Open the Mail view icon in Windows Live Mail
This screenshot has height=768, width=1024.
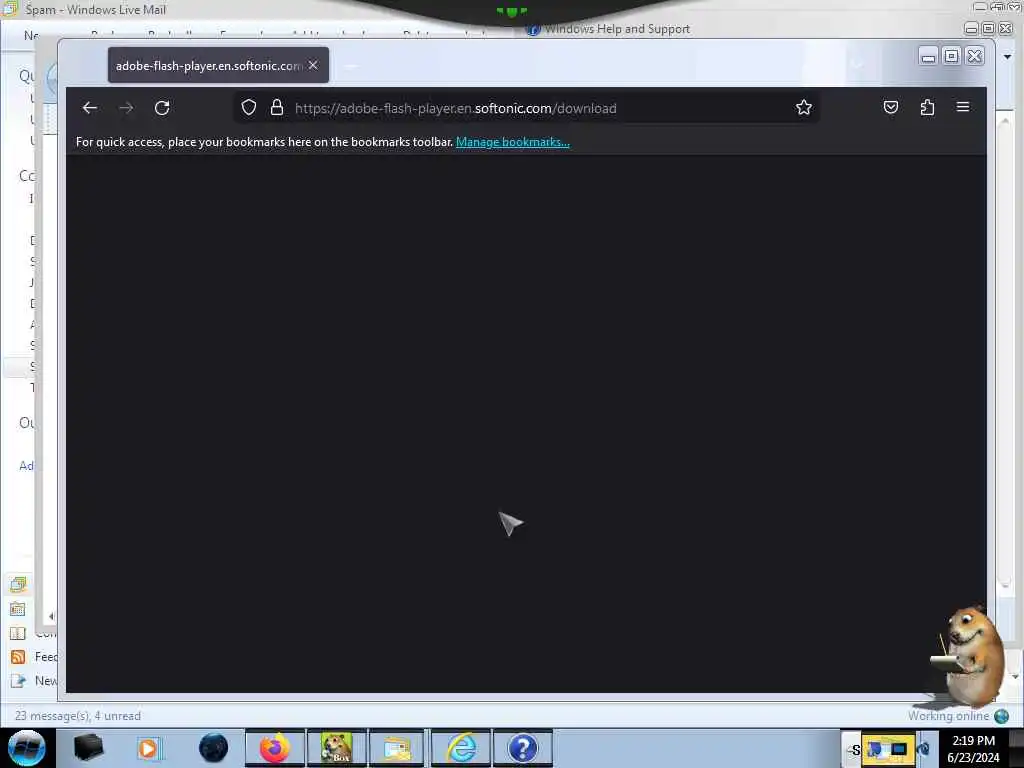[18, 584]
